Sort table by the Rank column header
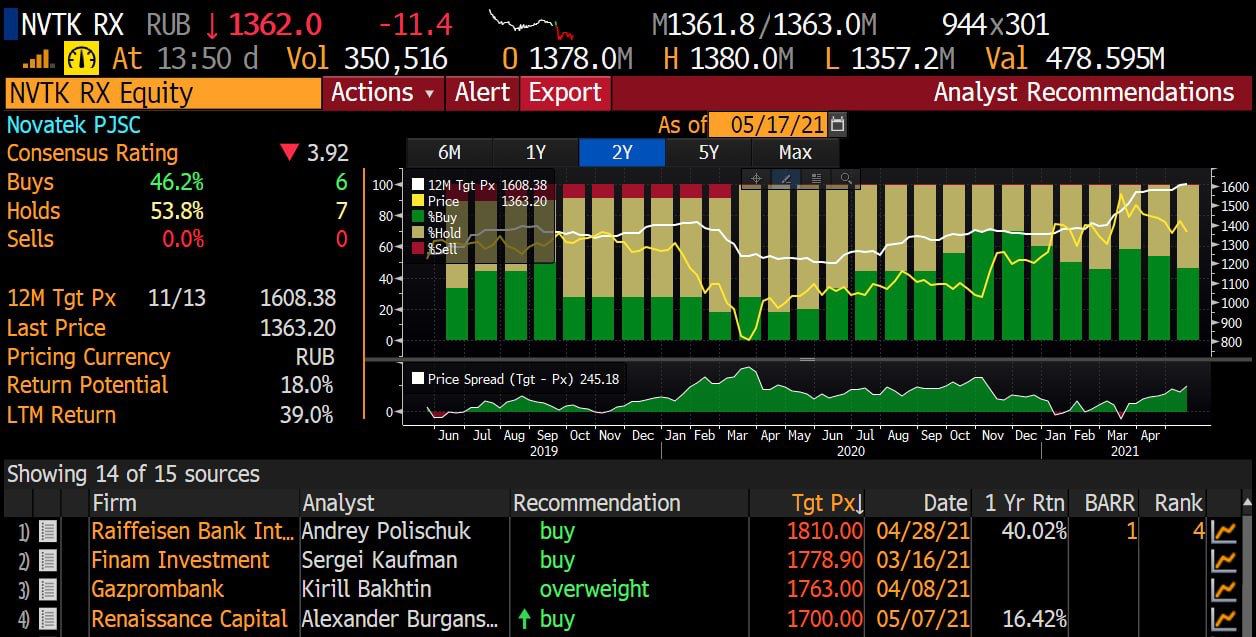The height and width of the screenshot is (637, 1256). coord(1179,503)
